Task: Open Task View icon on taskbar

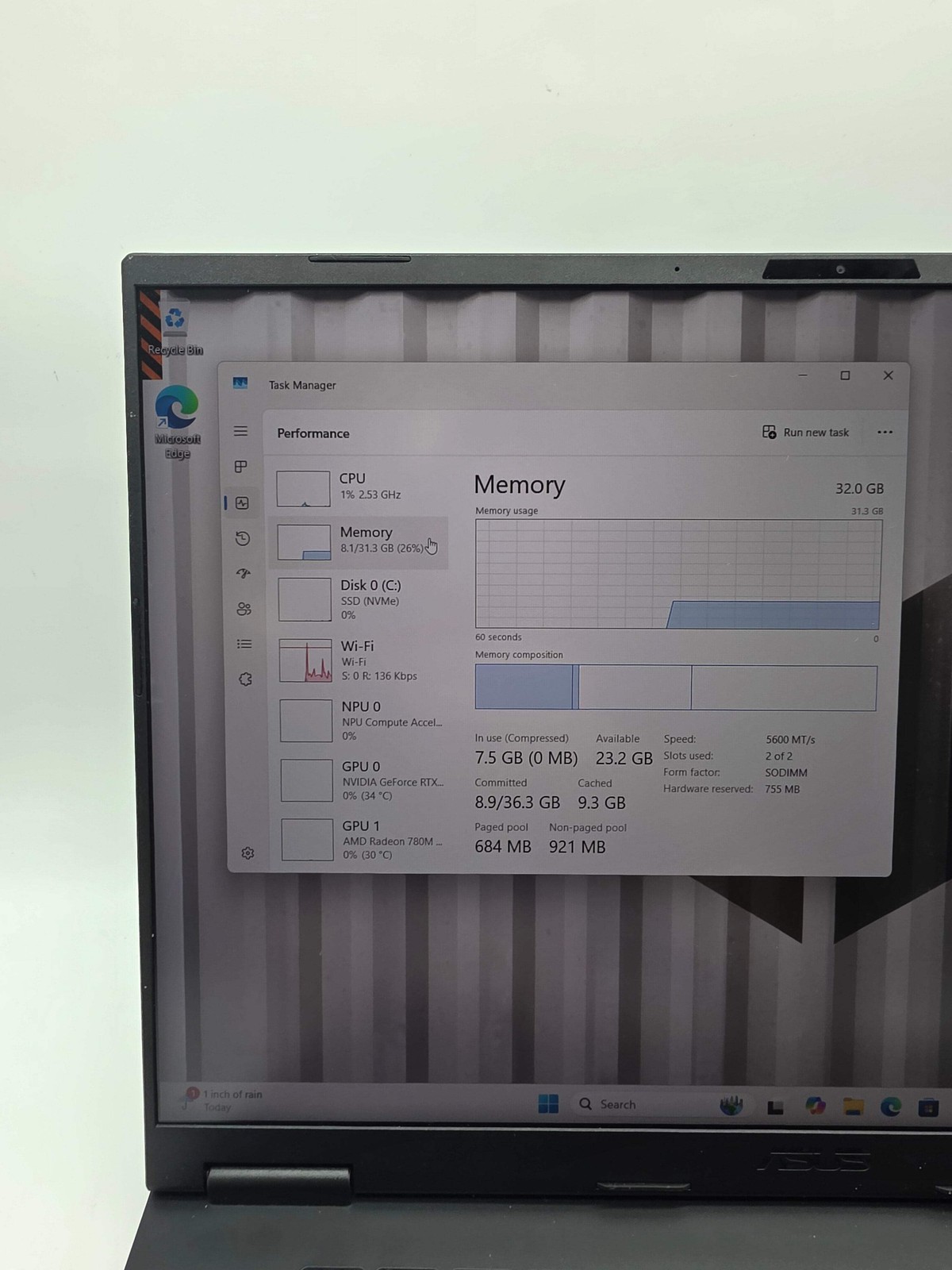Action: click(x=775, y=1106)
